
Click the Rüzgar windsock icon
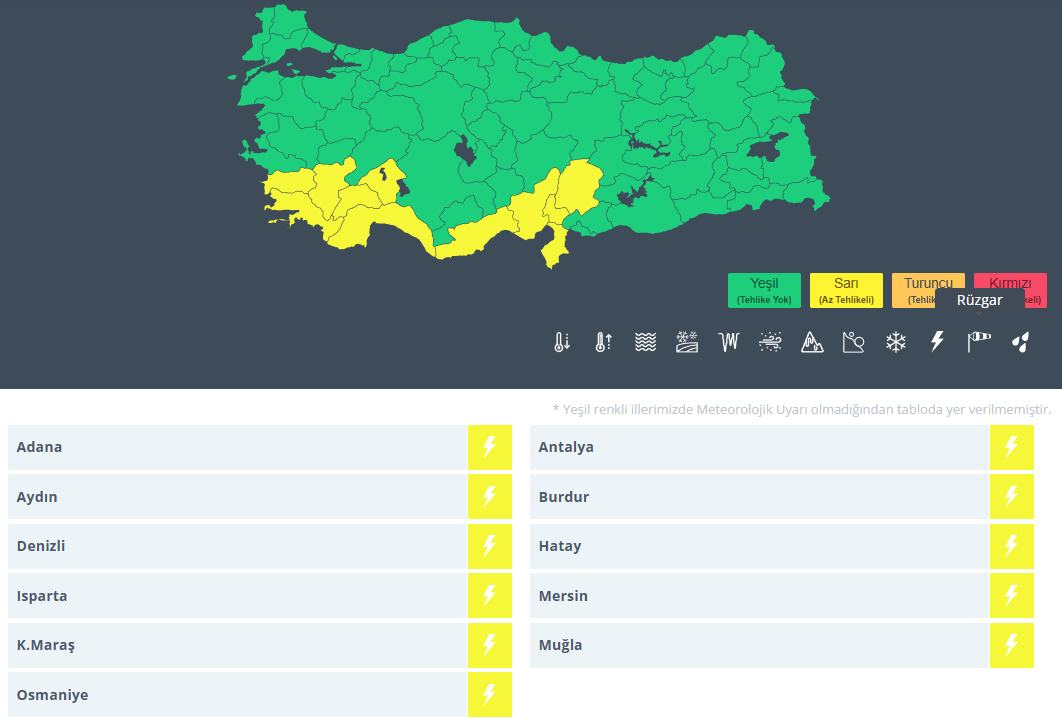(979, 342)
